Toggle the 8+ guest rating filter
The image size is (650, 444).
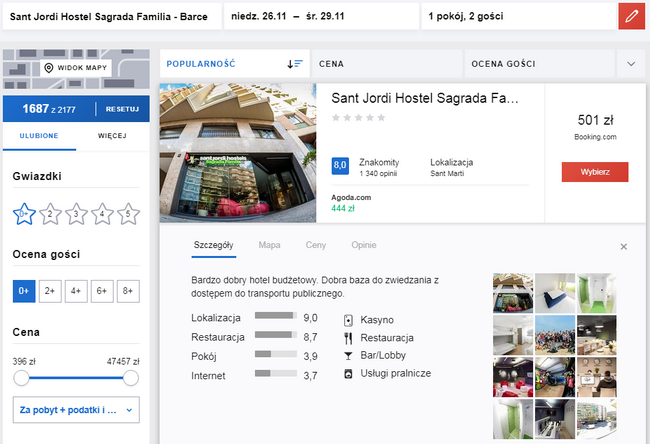point(128,291)
